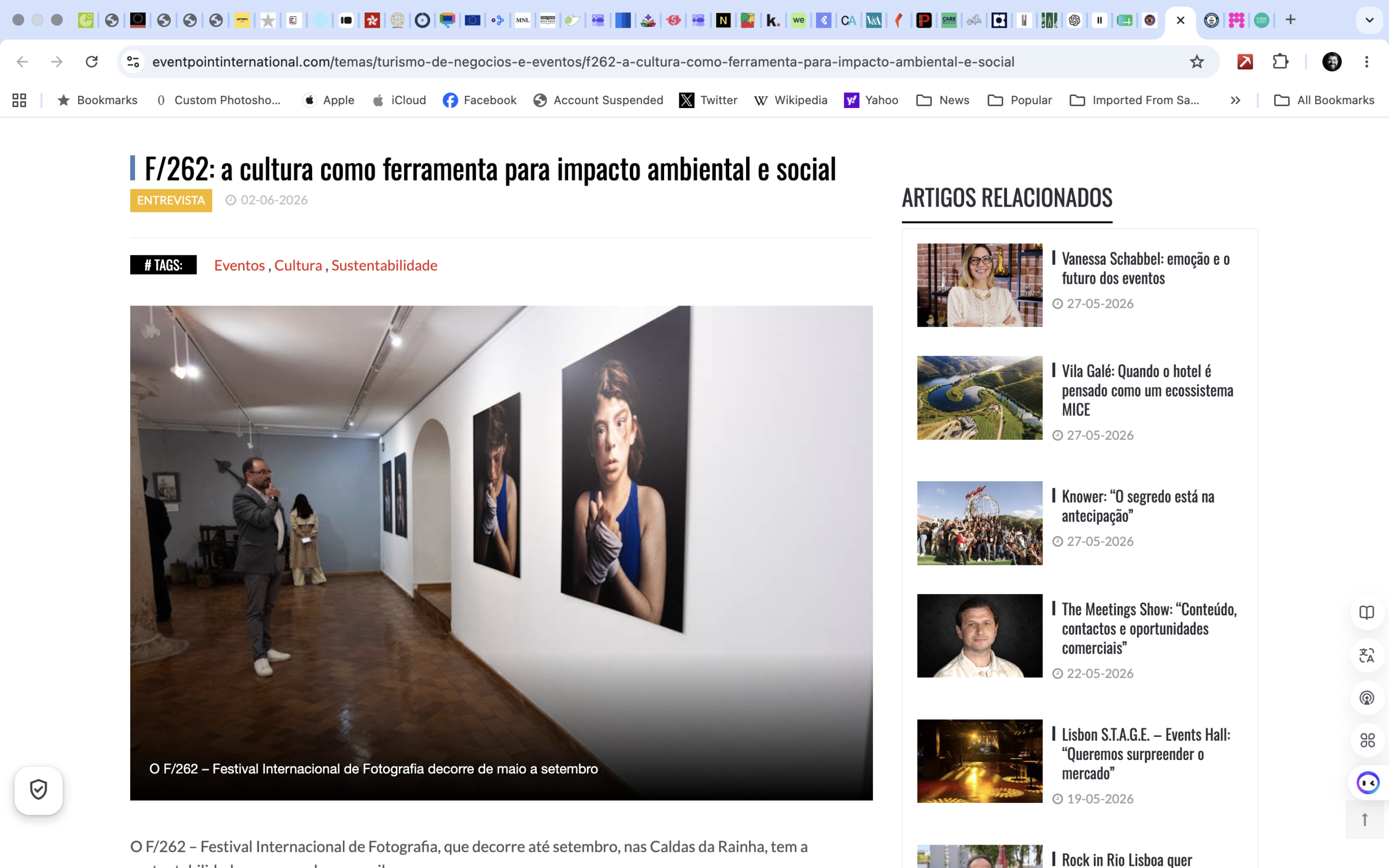Screen dimensions: 1389x868
Task: Go back to the previous page
Action: point(22,61)
